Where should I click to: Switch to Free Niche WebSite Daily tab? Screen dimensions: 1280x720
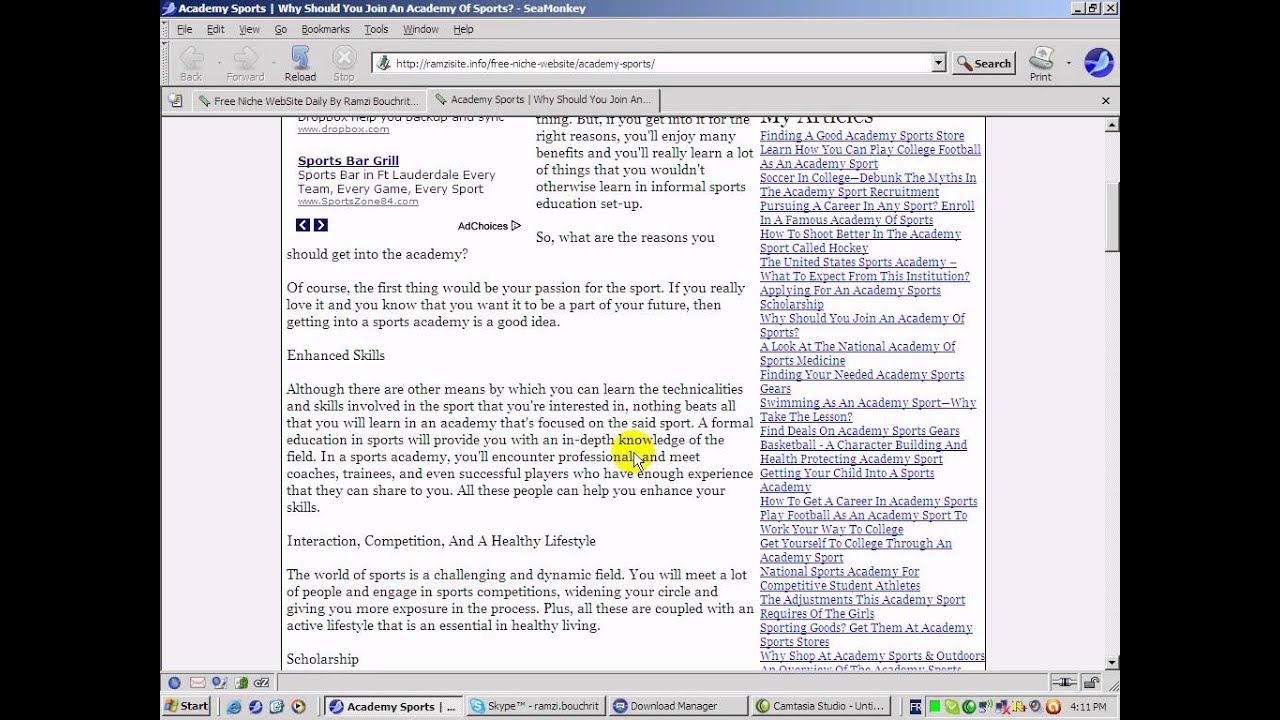click(x=308, y=101)
